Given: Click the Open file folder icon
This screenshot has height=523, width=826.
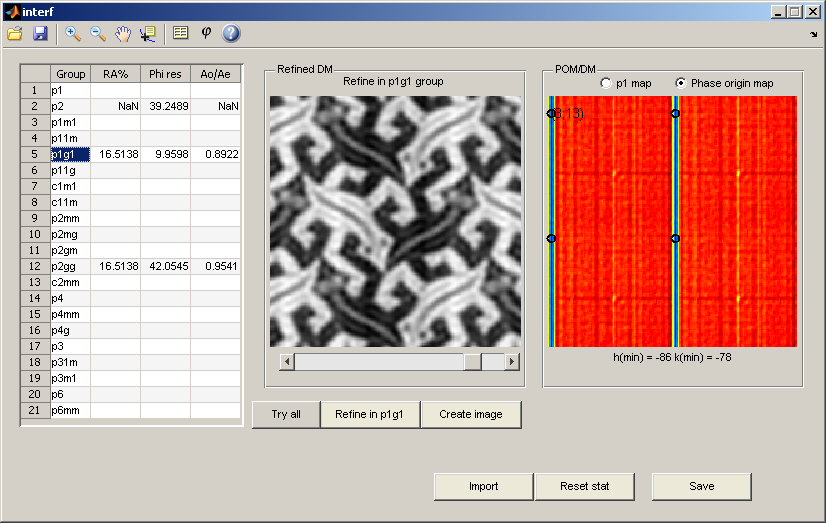Looking at the screenshot, I should tap(15, 33).
